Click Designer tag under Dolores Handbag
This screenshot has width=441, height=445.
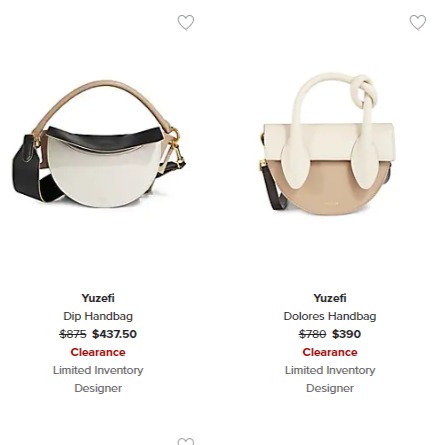point(330,388)
